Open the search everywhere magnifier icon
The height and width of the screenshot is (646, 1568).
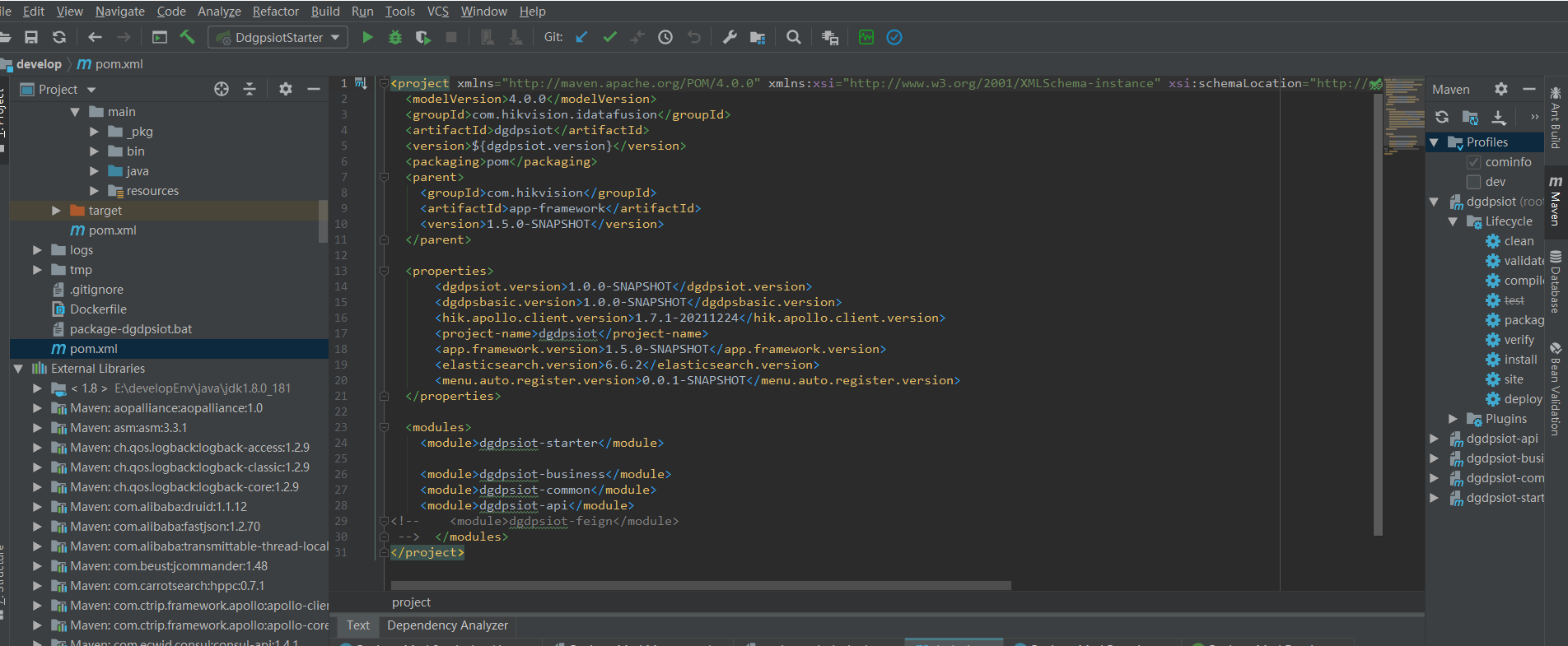pos(793,37)
